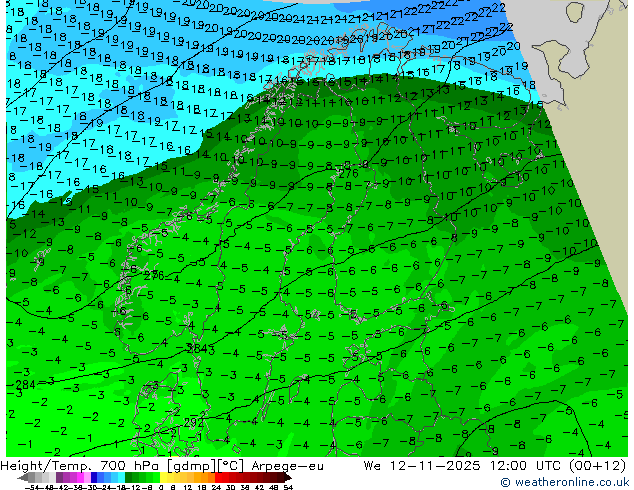This screenshot has width=634, height=490.
Task: Click the '12:00 UTC' time label
Action: [x=525, y=466]
